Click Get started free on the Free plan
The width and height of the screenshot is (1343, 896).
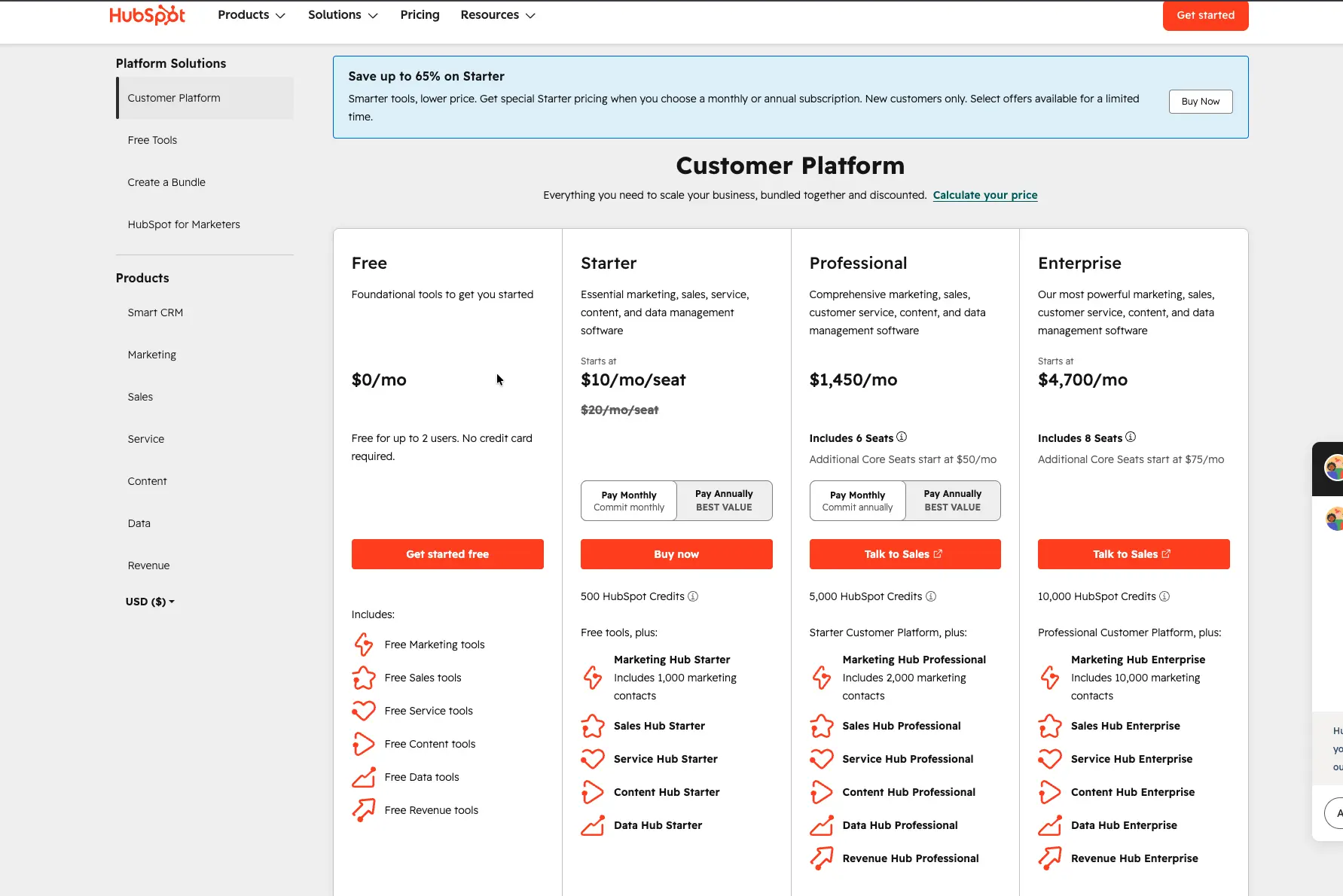(x=447, y=554)
